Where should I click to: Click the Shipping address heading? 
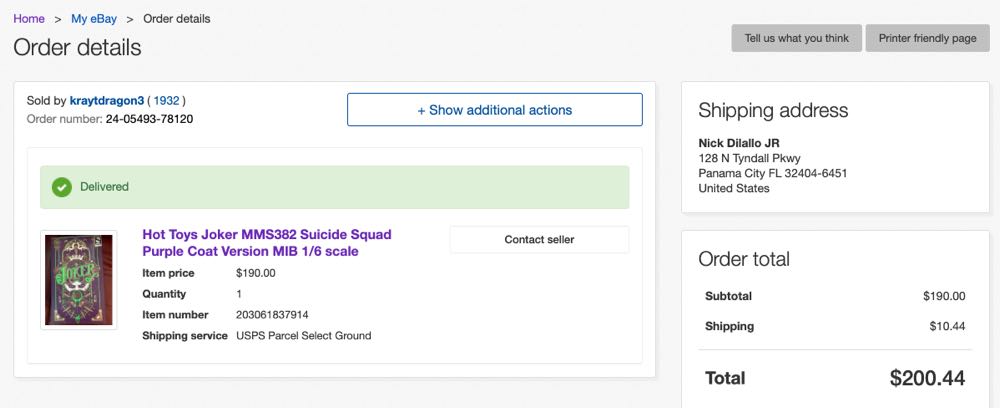click(x=772, y=110)
